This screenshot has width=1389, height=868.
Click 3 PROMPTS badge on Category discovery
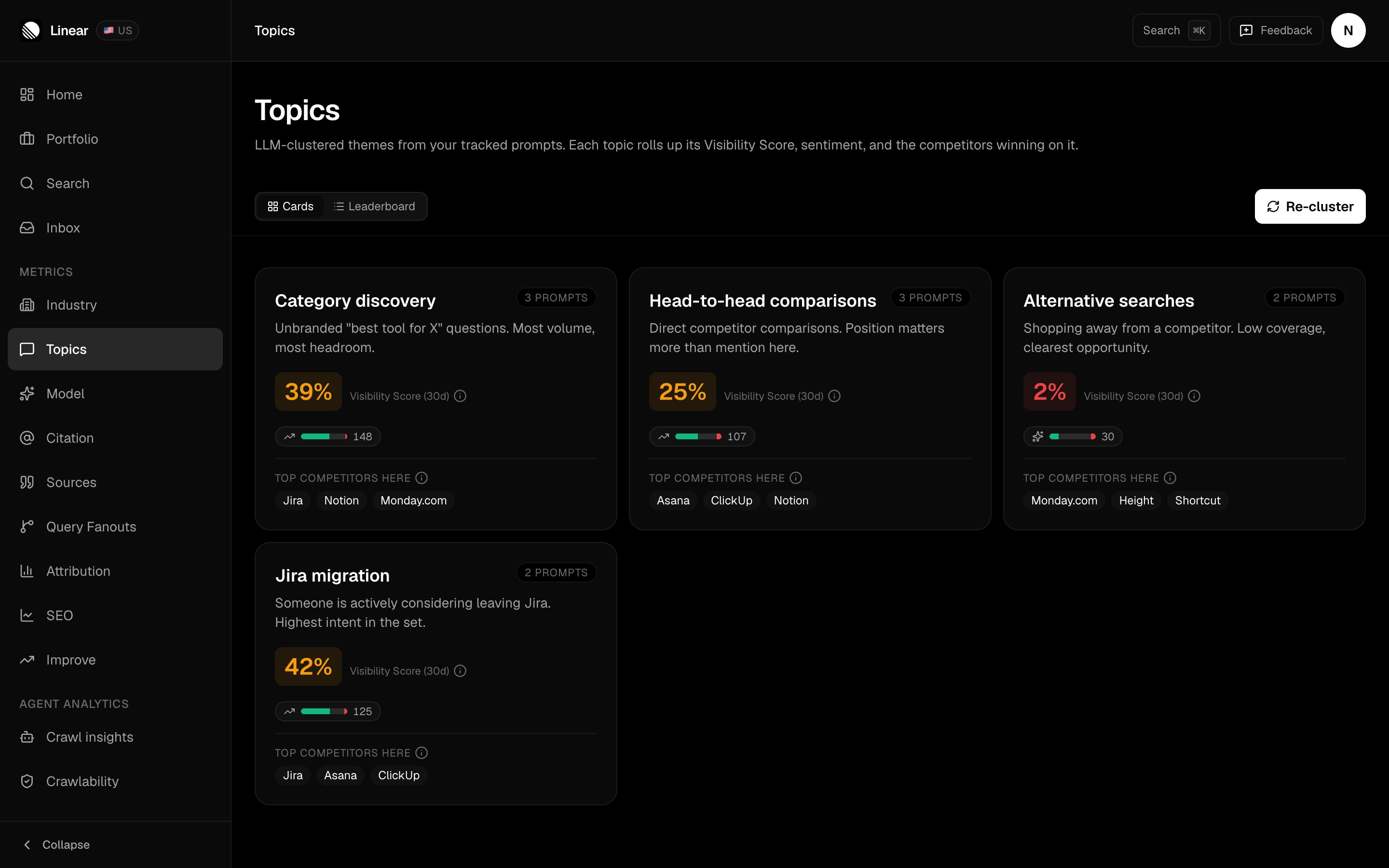coord(556,298)
